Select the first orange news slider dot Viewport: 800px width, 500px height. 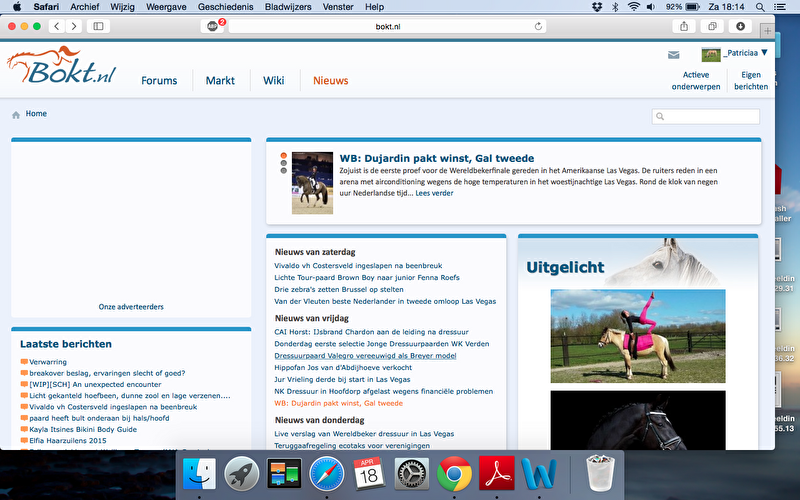click(x=284, y=156)
